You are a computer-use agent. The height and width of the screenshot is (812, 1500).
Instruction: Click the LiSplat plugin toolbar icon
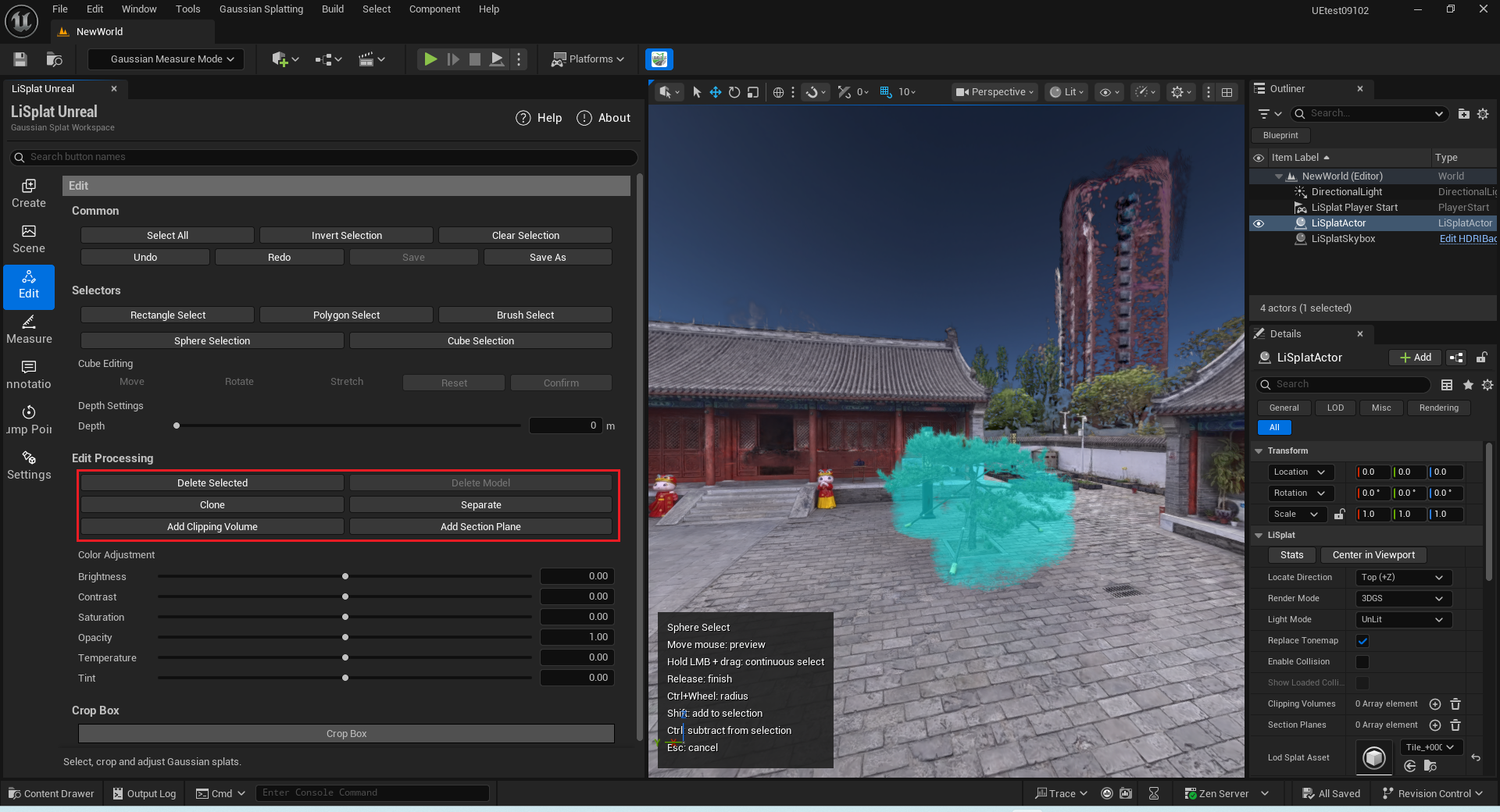coord(659,59)
